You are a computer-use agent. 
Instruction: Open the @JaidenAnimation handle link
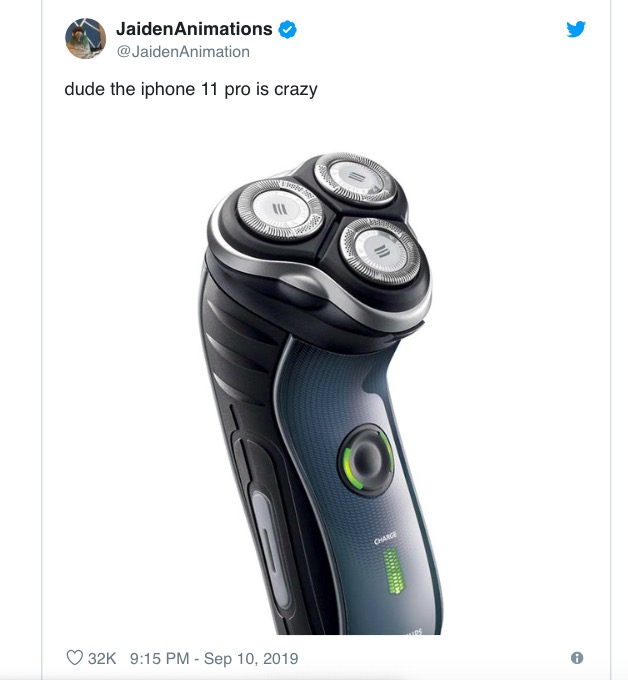183,52
